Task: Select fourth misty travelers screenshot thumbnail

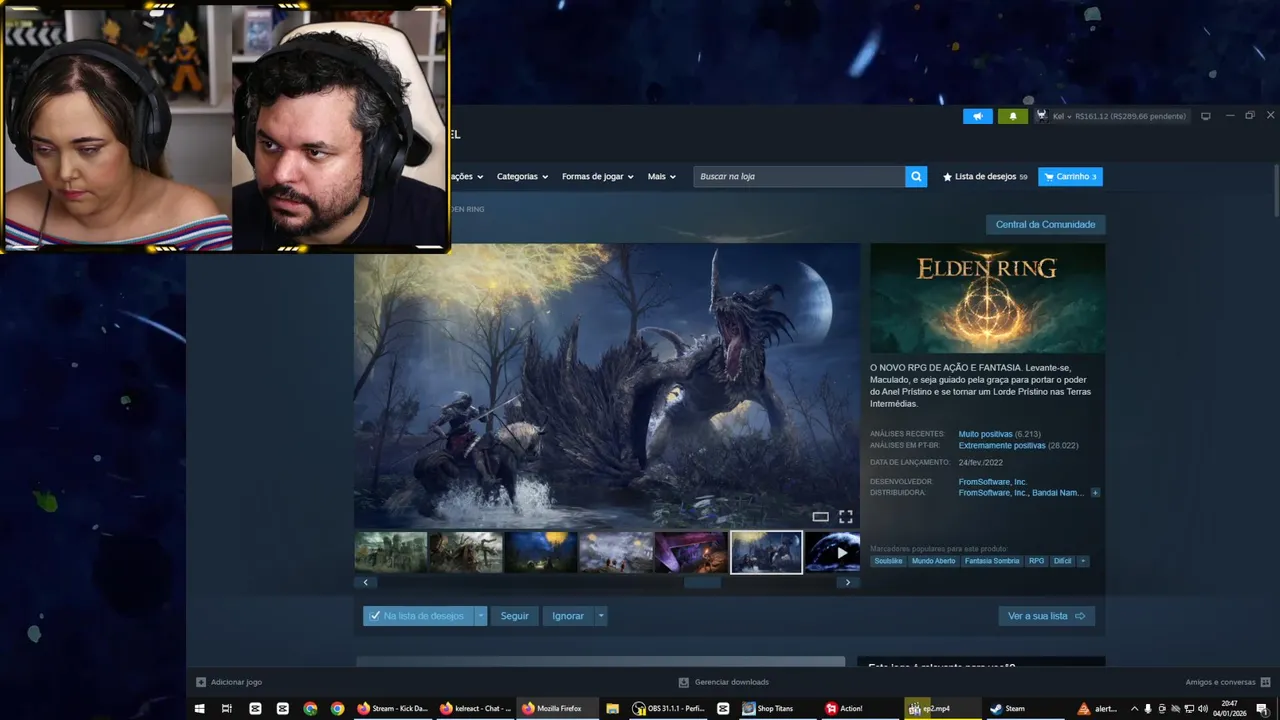Action: (x=616, y=552)
